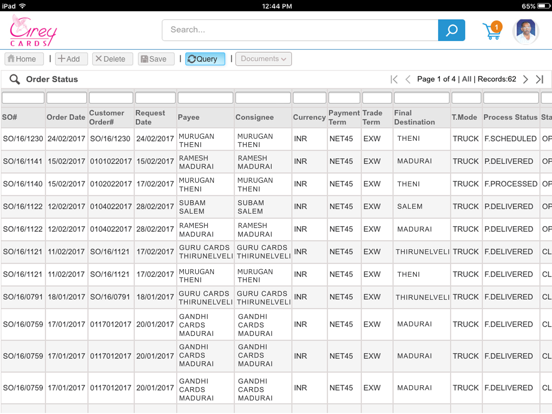Sort by T.Mode column header
Viewport: 552px width, 414px height.
466,117
